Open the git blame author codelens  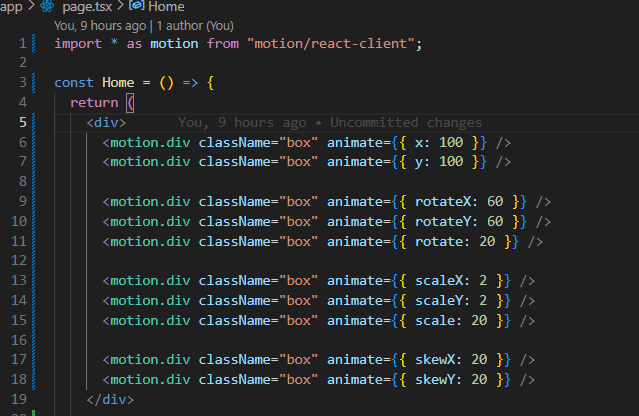[x=144, y=26]
